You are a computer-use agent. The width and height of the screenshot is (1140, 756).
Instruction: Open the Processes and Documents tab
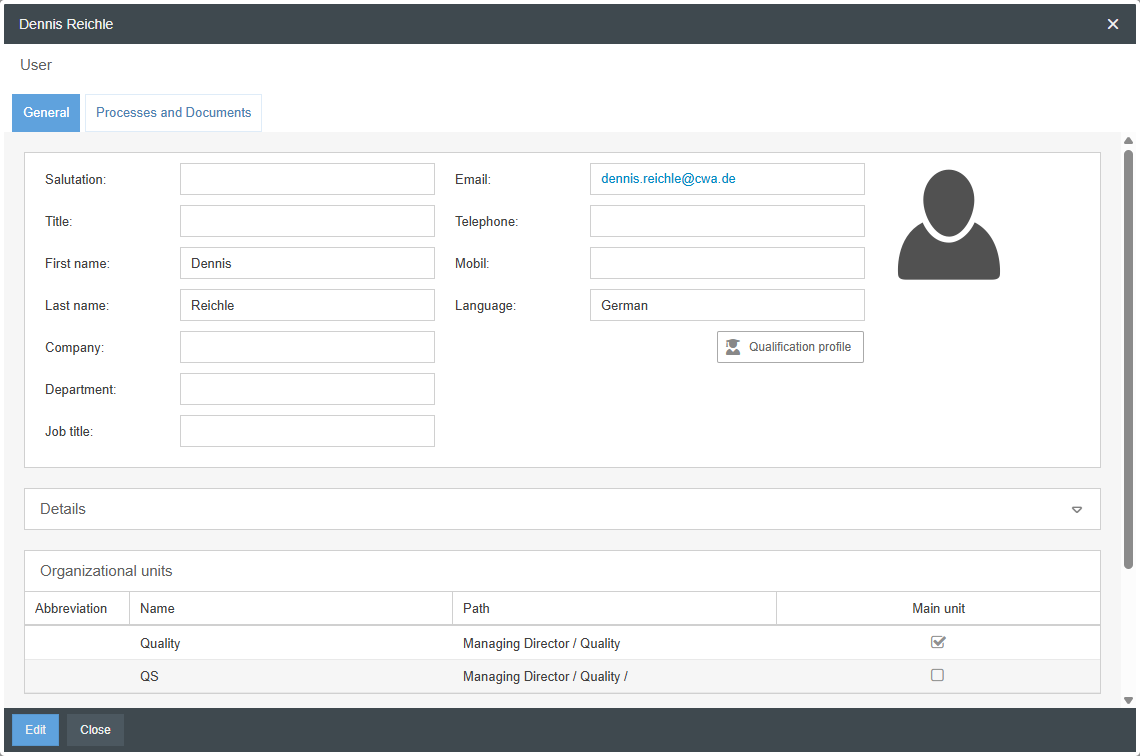173,113
